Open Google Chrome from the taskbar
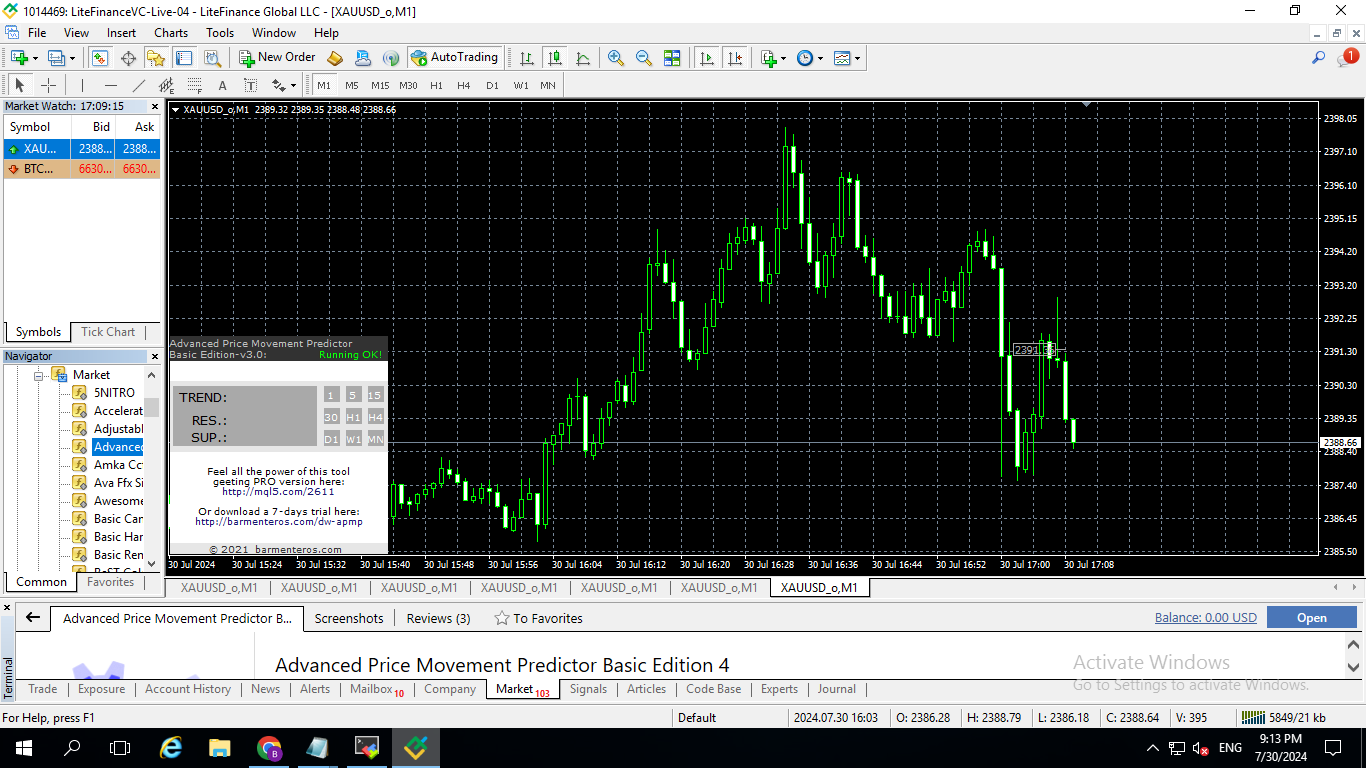 point(269,748)
